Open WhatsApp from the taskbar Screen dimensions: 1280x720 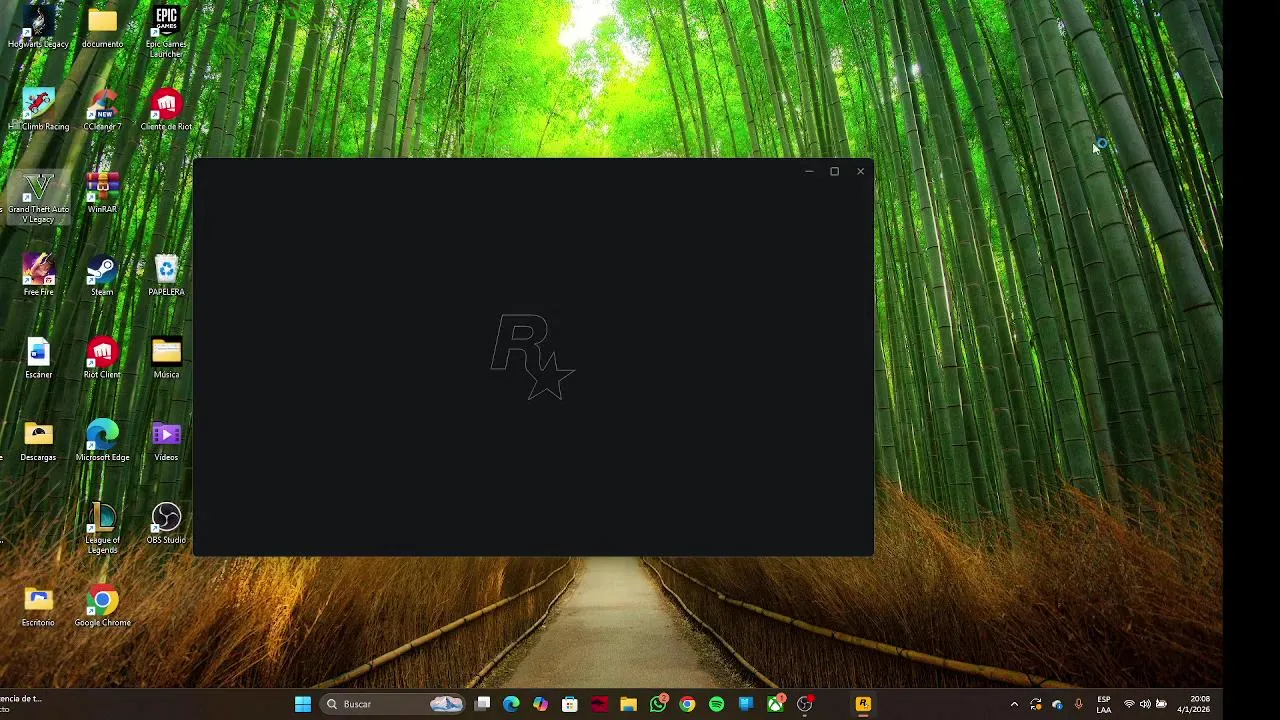point(658,704)
